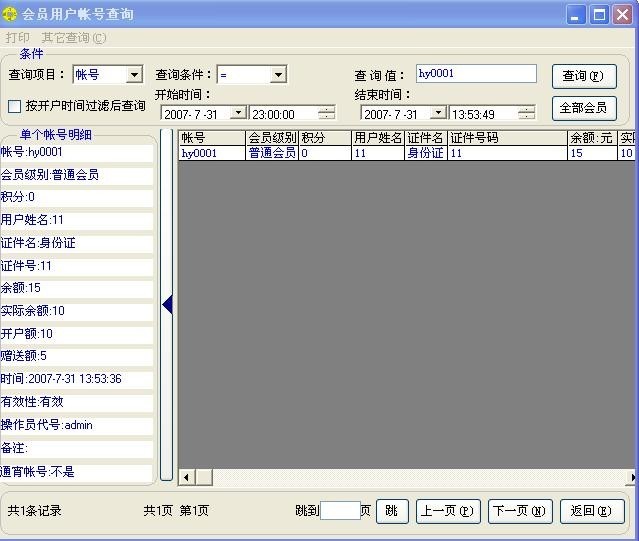Click the detail line 证件号:11

[x=76, y=266]
